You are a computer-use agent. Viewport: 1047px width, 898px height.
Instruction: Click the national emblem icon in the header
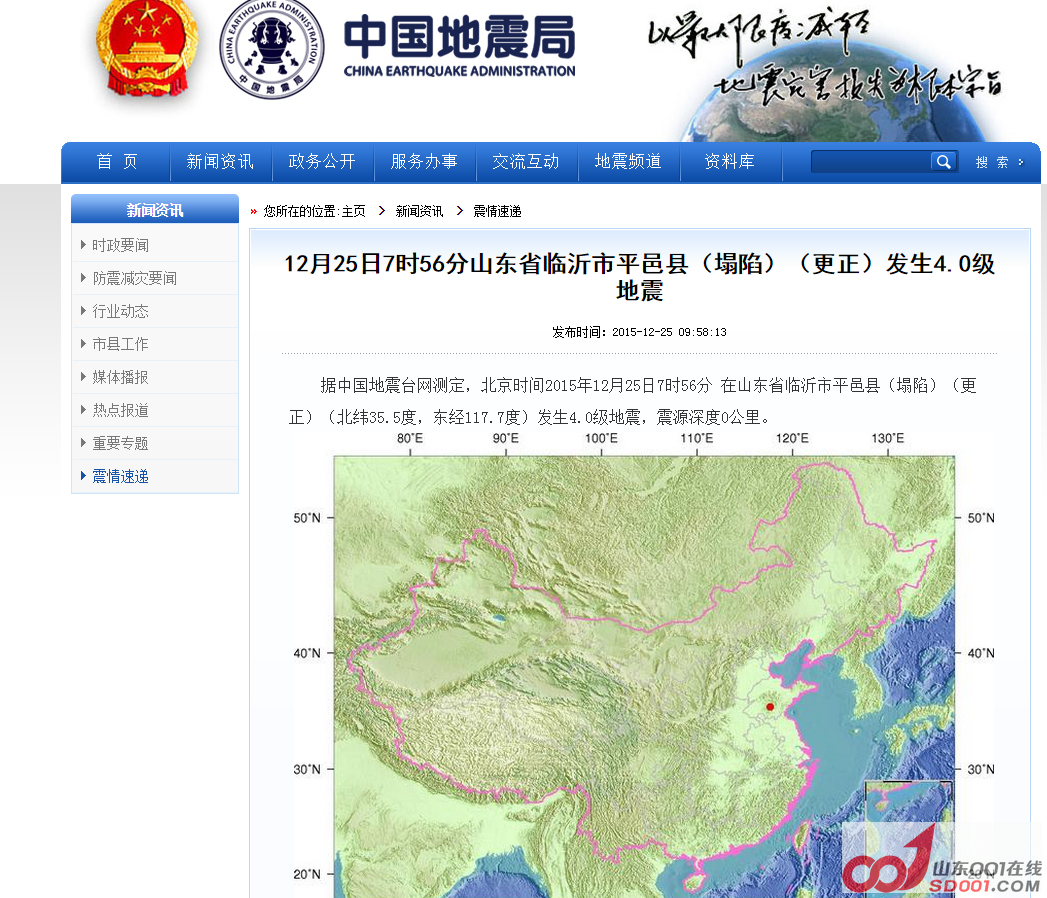[x=146, y=48]
